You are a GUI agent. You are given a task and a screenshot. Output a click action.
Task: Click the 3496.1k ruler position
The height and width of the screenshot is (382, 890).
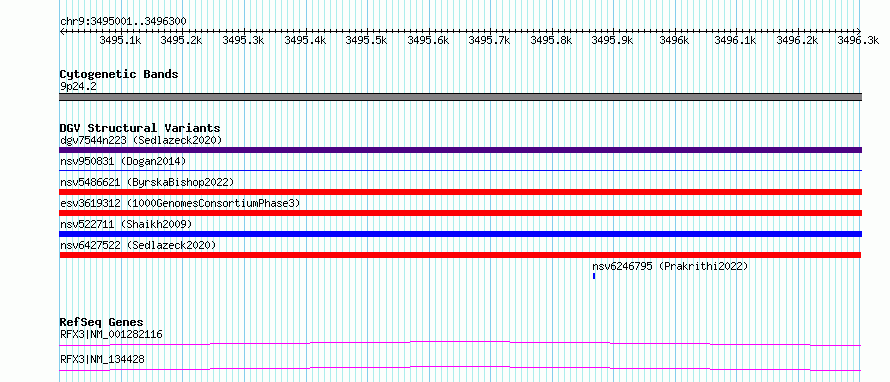point(736,40)
